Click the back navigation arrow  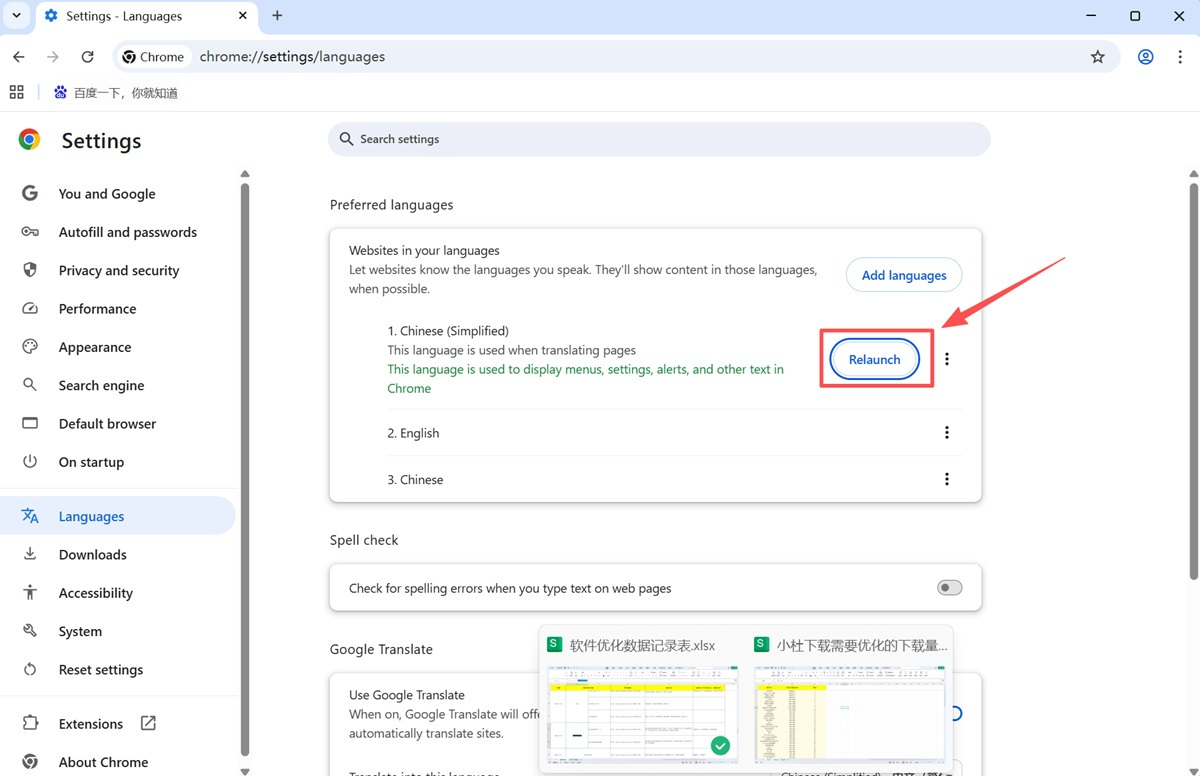(x=19, y=57)
